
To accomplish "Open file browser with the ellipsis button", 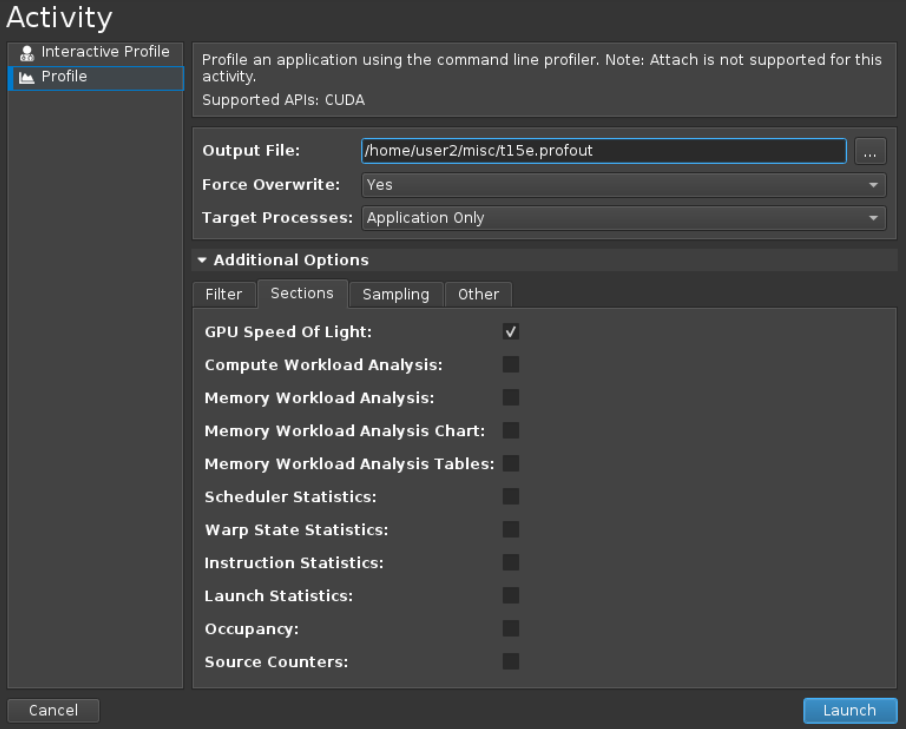I will click(x=870, y=151).
